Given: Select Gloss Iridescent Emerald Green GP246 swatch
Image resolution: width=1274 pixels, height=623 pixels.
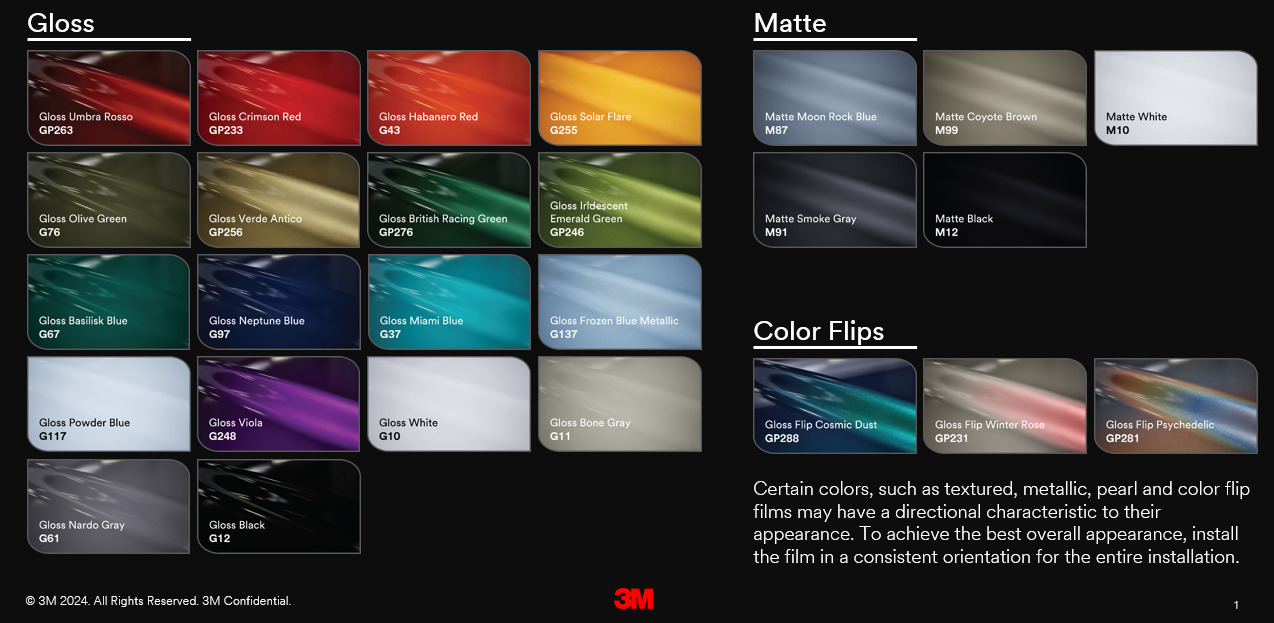Looking at the screenshot, I should pyautogui.click(x=620, y=200).
